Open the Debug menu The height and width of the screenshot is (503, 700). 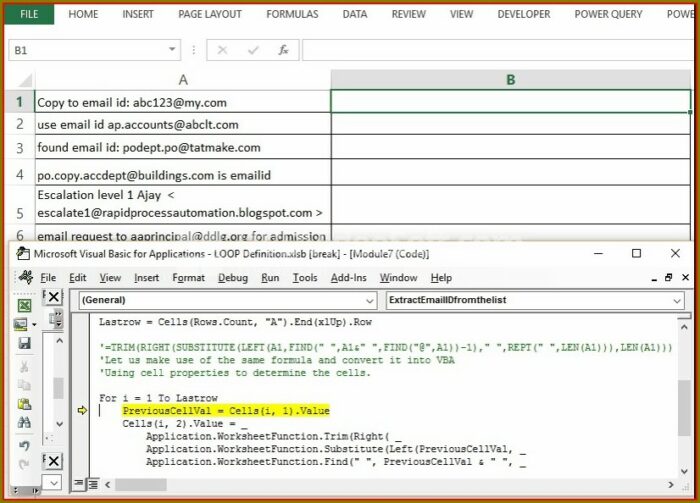(233, 278)
